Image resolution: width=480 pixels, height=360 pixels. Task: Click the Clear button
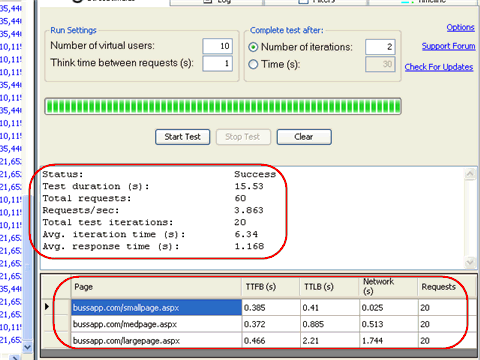[x=304, y=137]
